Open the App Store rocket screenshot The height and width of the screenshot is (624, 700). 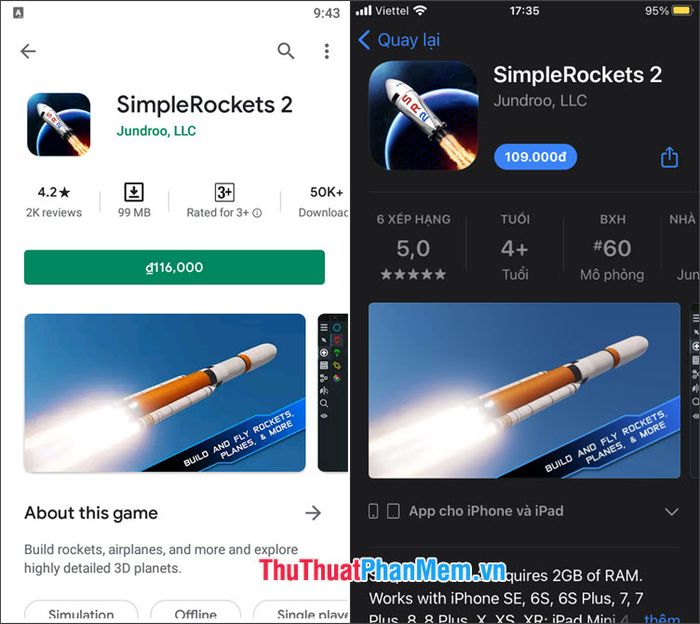524,391
